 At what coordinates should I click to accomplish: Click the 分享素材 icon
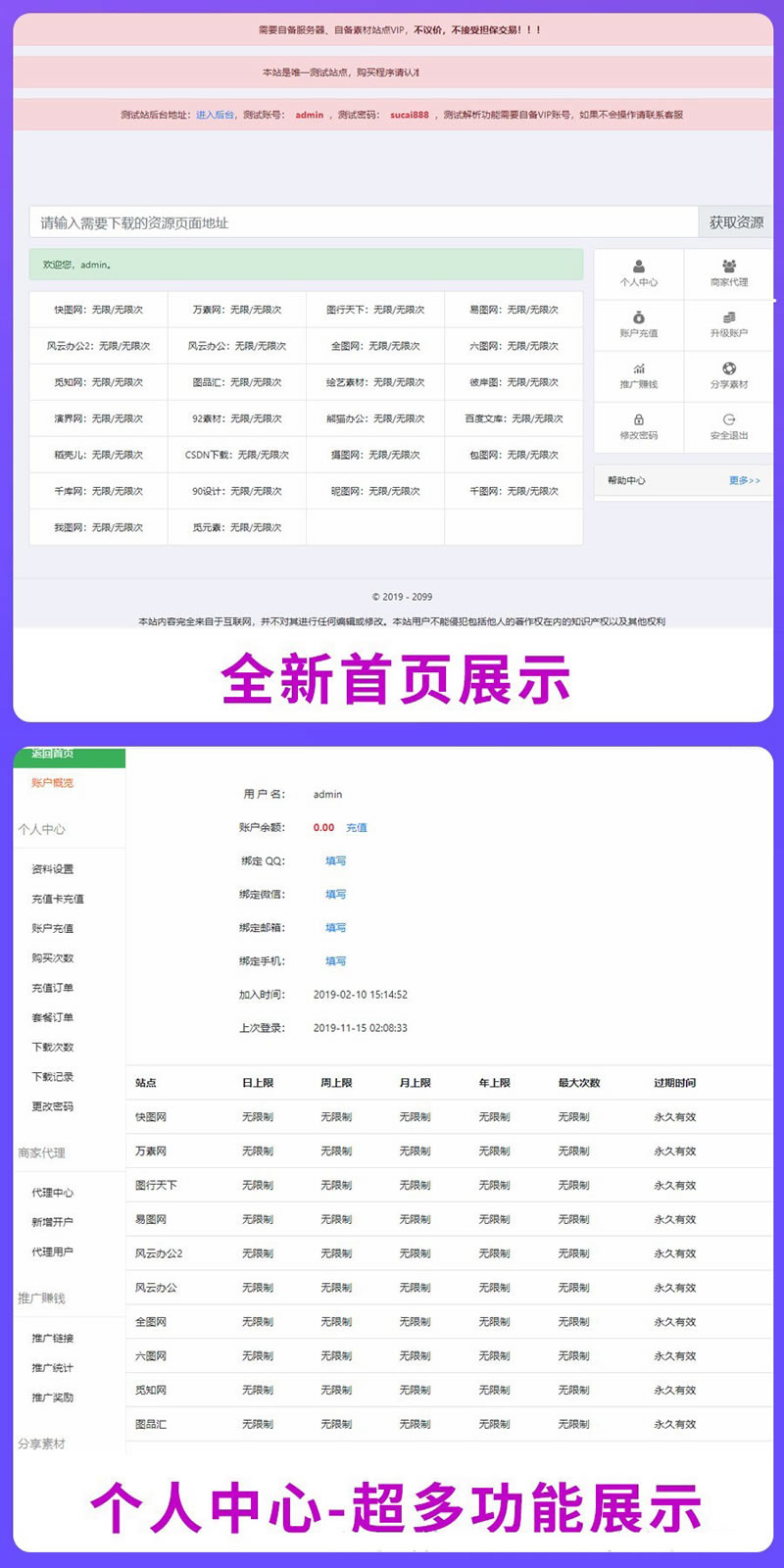(x=729, y=368)
